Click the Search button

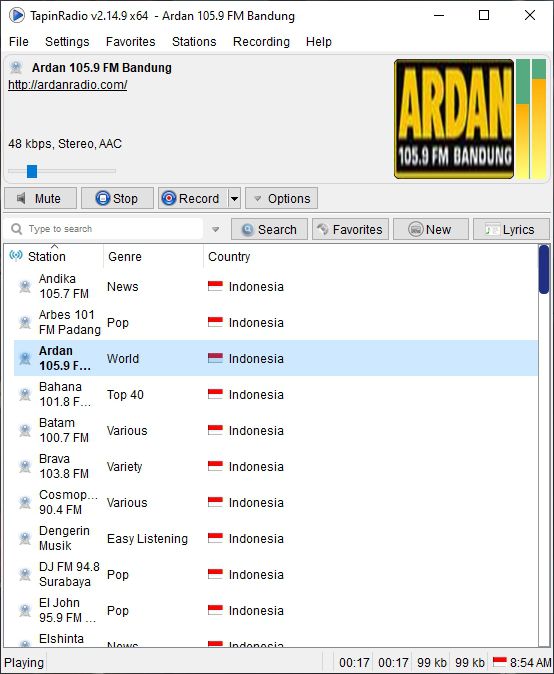[269, 229]
